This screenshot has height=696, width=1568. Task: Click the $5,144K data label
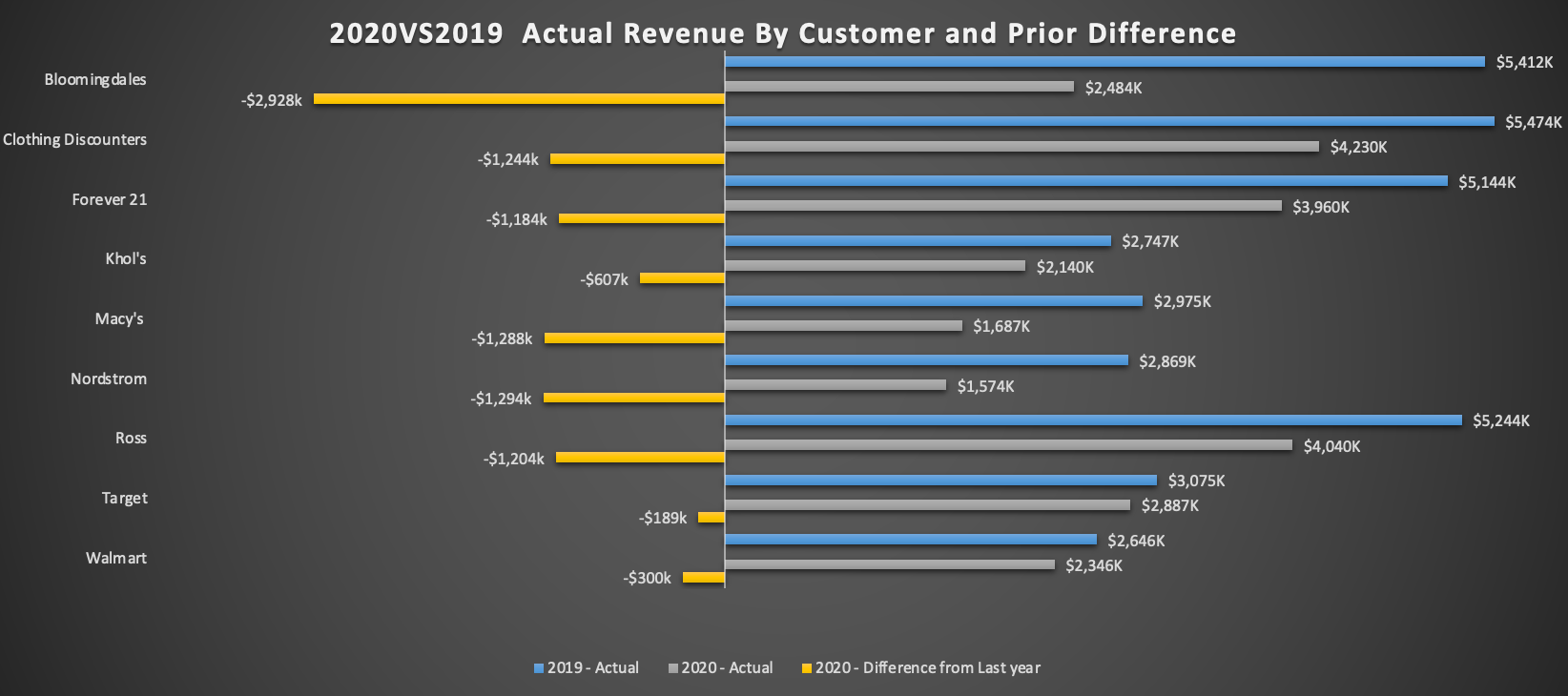[1487, 182]
